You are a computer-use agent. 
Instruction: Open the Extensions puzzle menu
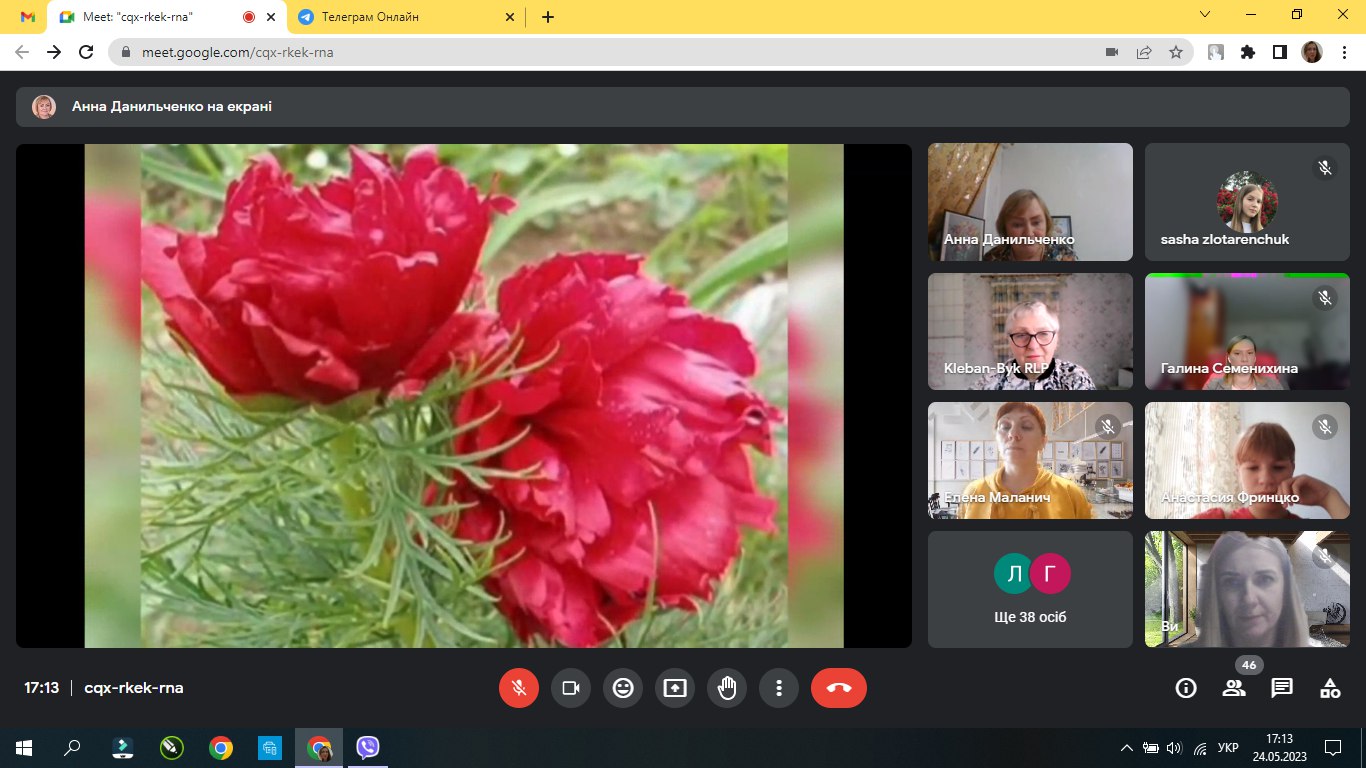[x=1248, y=52]
